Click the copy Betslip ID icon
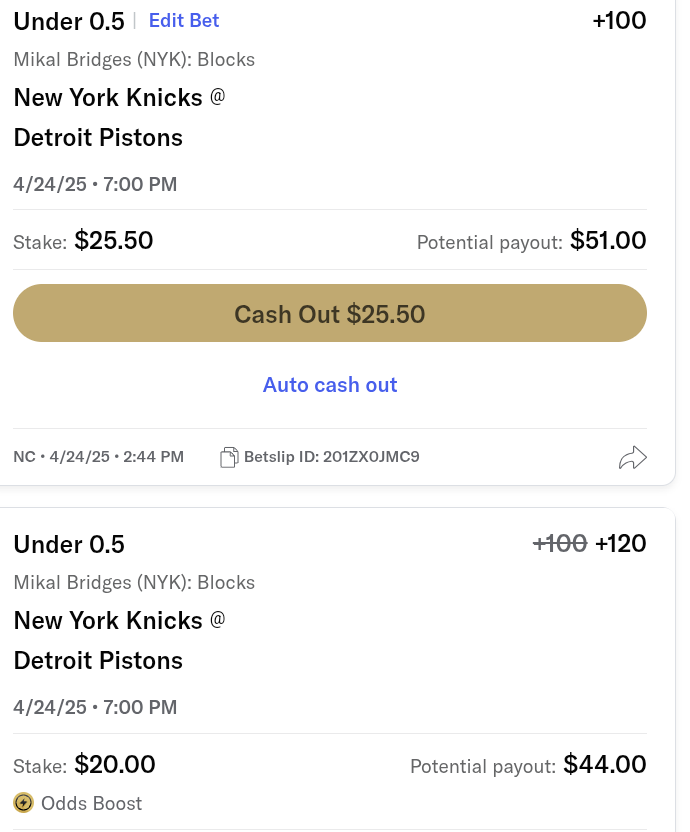This screenshot has height=832, width=690. click(x=229, y=457)
